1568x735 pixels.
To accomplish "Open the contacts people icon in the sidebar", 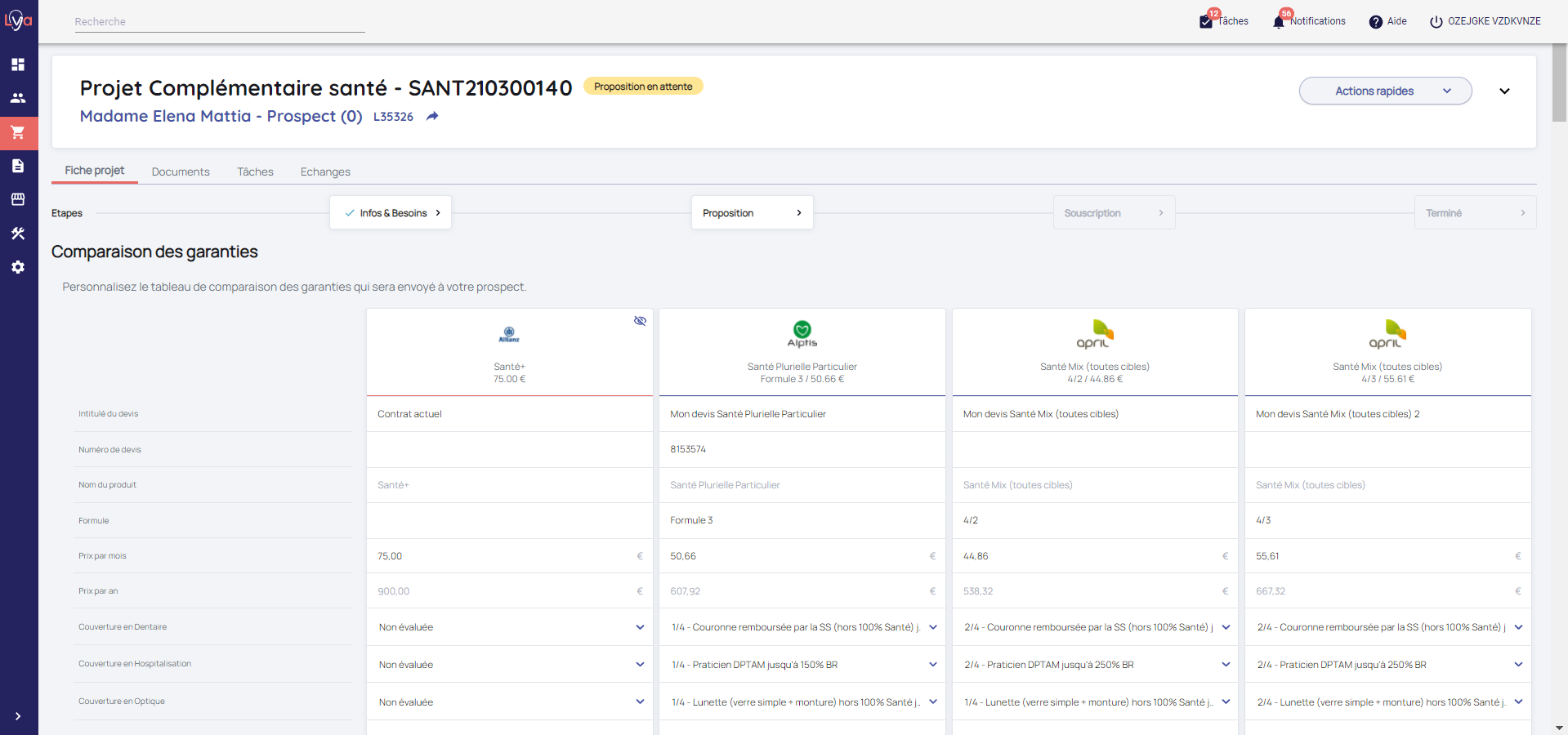I will point(18,98).
